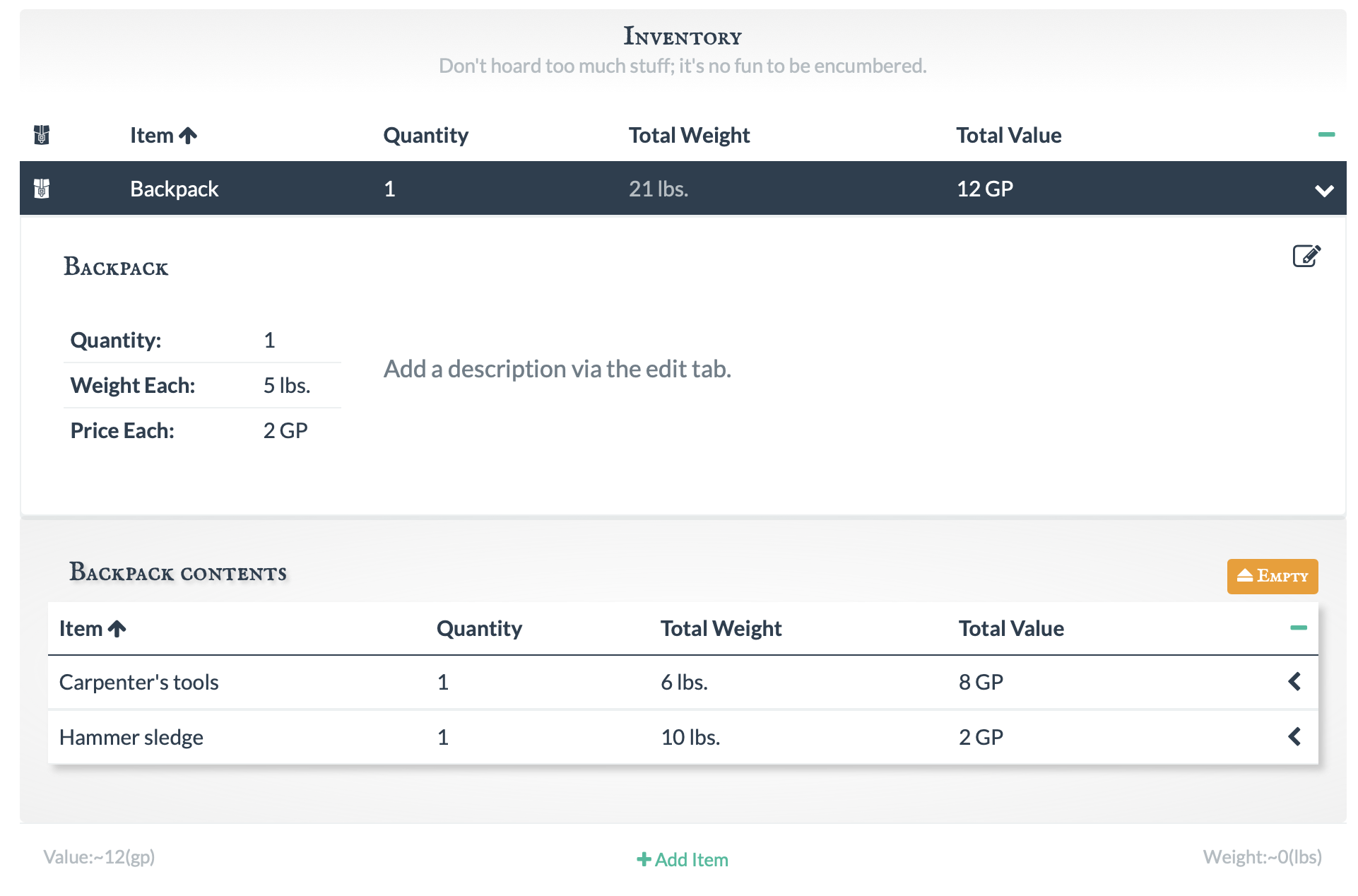The width and height of the screenshot is (1358, 896).
Task: Click the green minus icon to remove column
Action: [1326, 133]
